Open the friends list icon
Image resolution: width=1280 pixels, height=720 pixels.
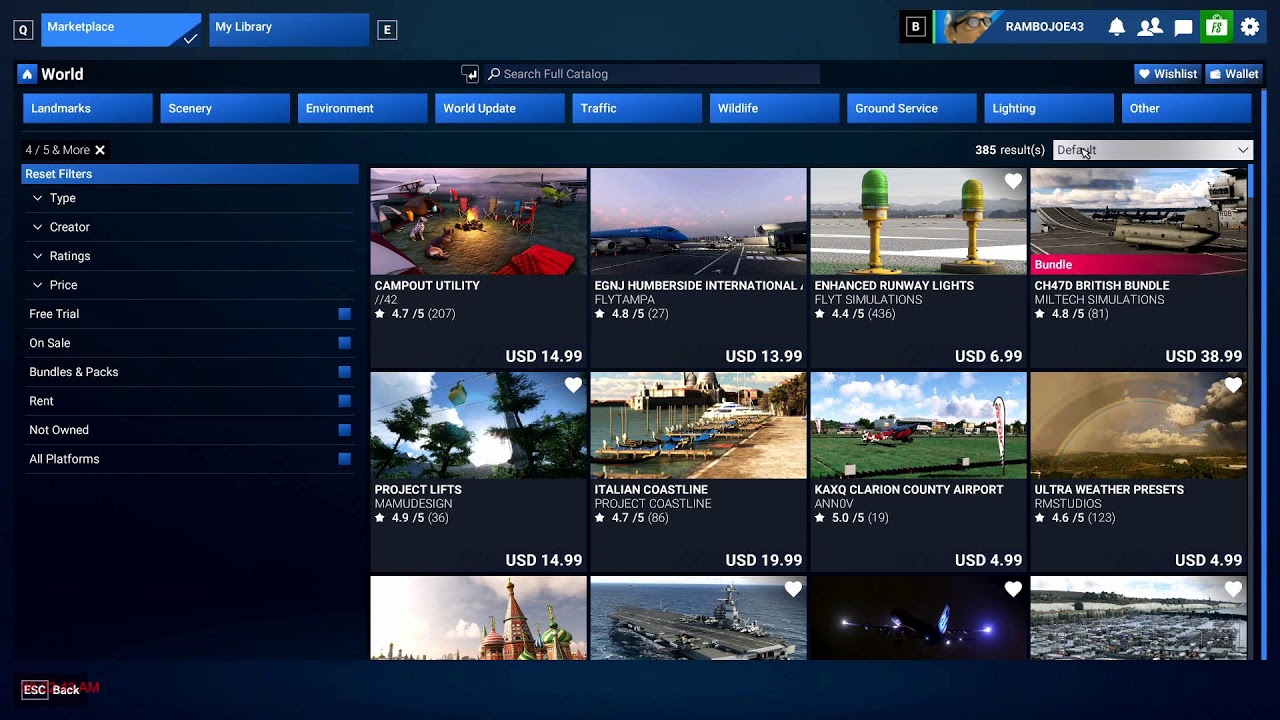tap(1150, 27)
